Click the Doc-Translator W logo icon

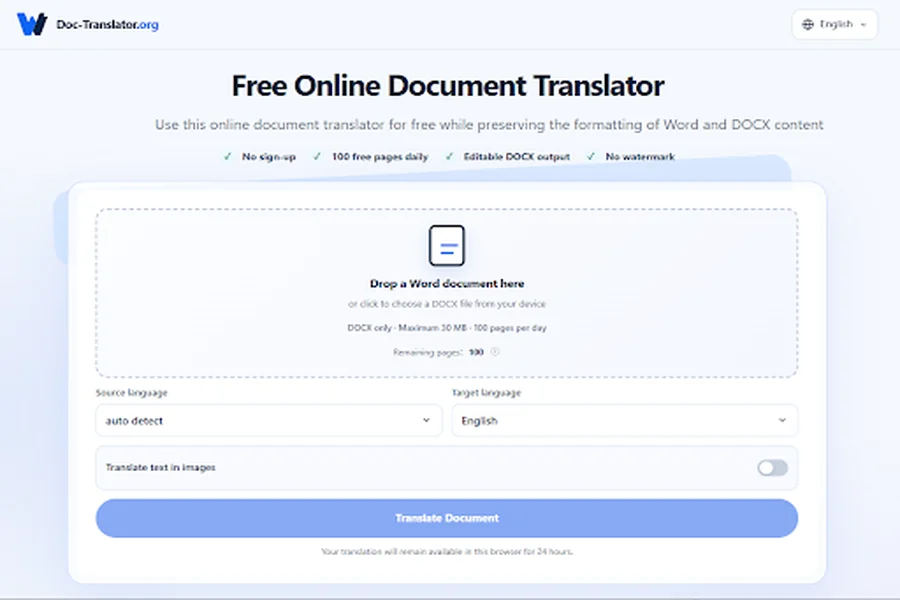(32, 24)
